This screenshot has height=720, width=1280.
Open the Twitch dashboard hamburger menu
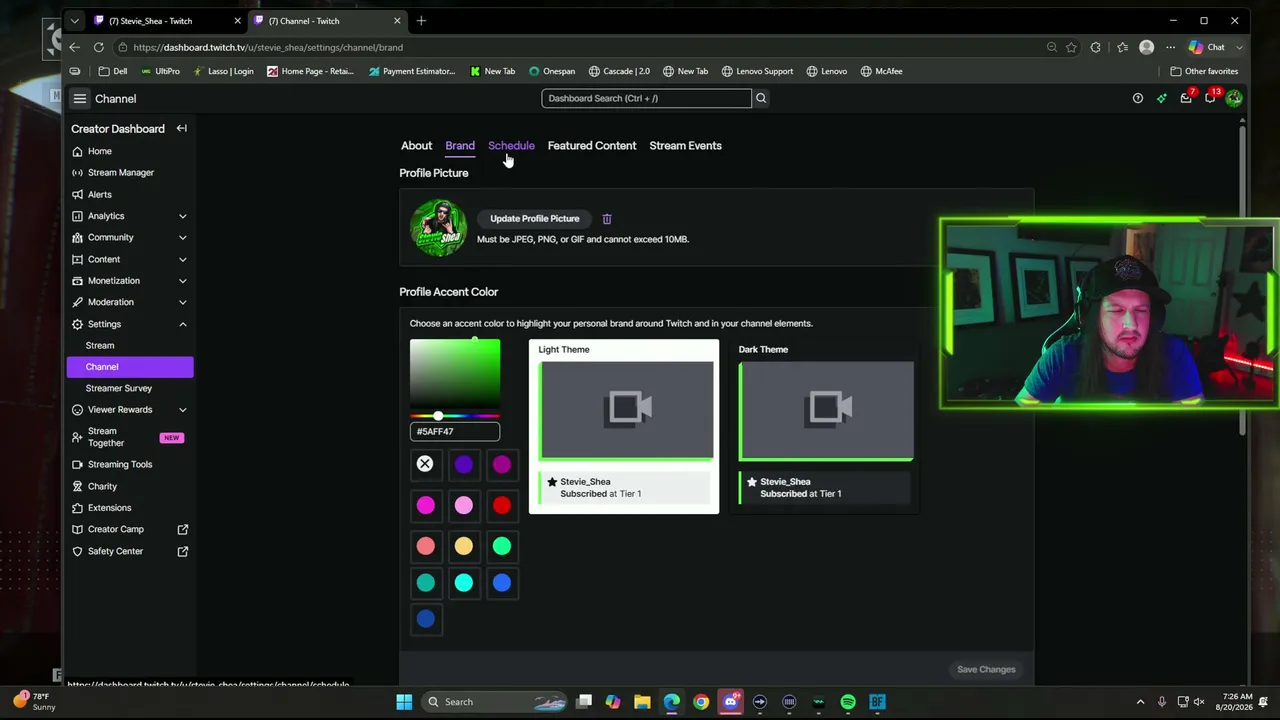tap(80, 99)
